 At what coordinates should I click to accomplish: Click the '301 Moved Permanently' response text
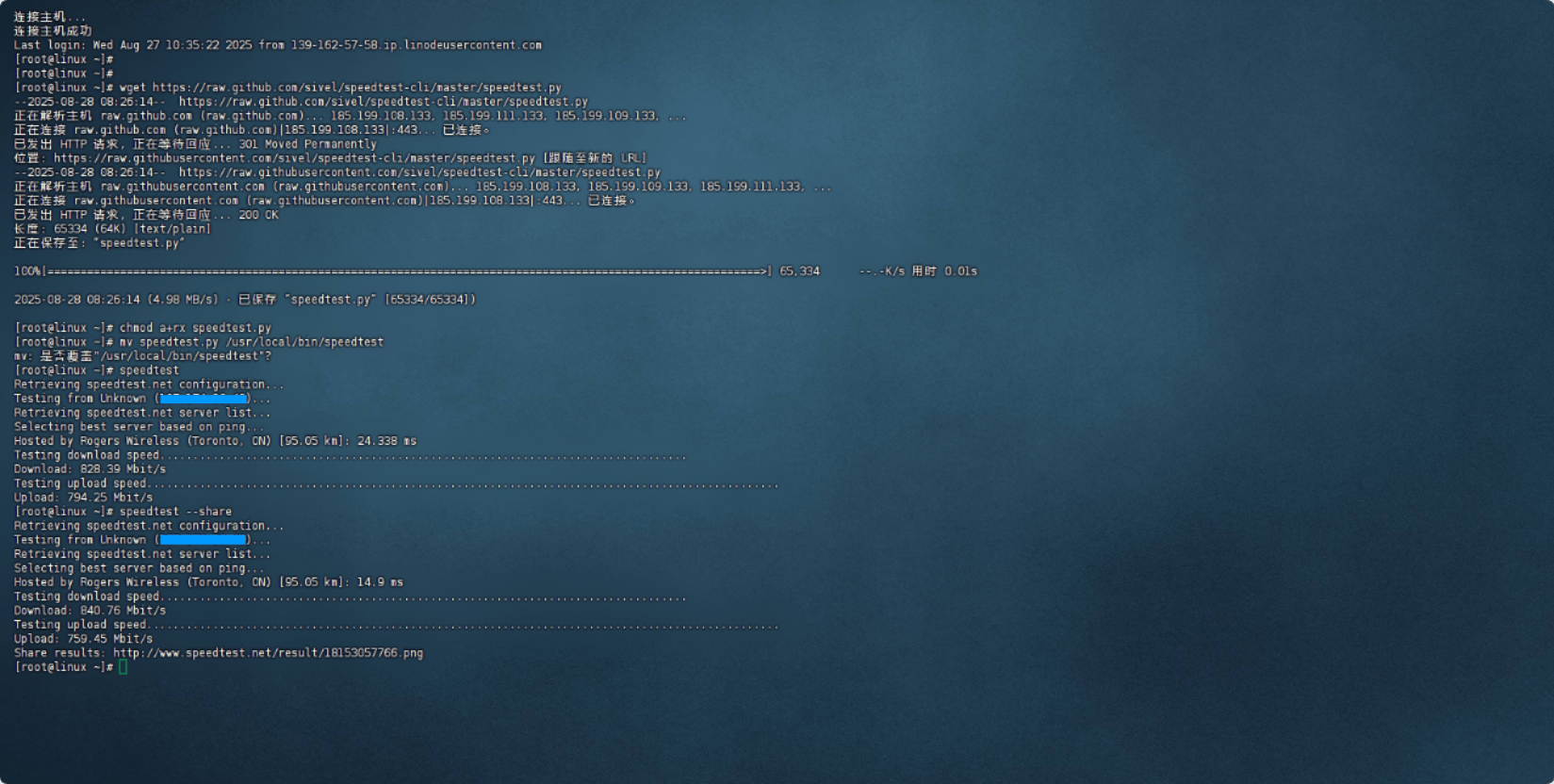(307, 144)
